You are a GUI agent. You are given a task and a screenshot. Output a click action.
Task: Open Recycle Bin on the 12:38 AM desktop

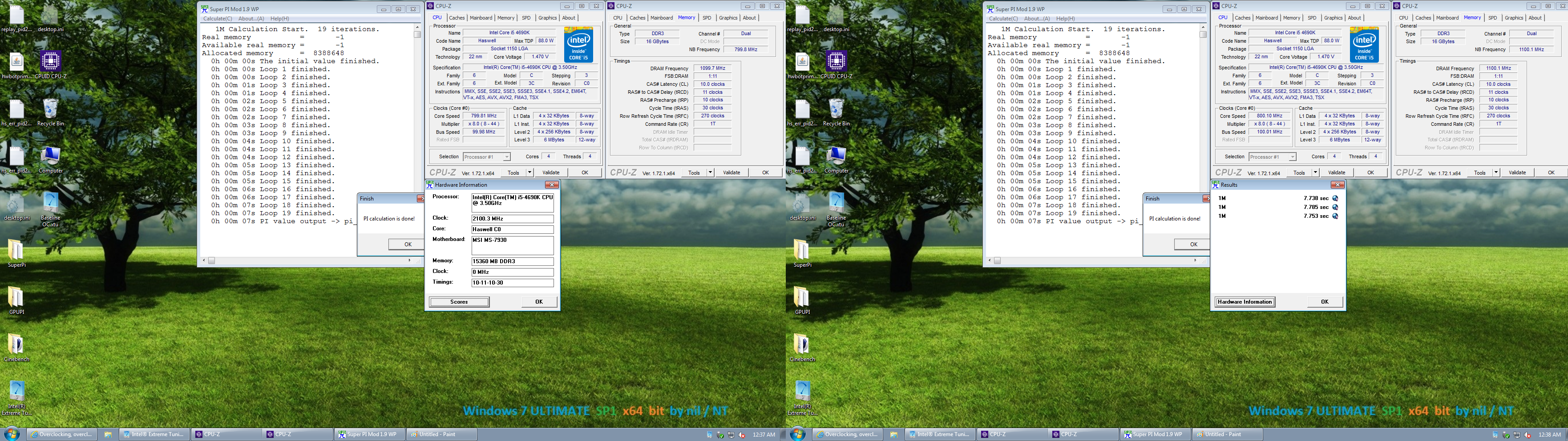click(x=837, y=112)
